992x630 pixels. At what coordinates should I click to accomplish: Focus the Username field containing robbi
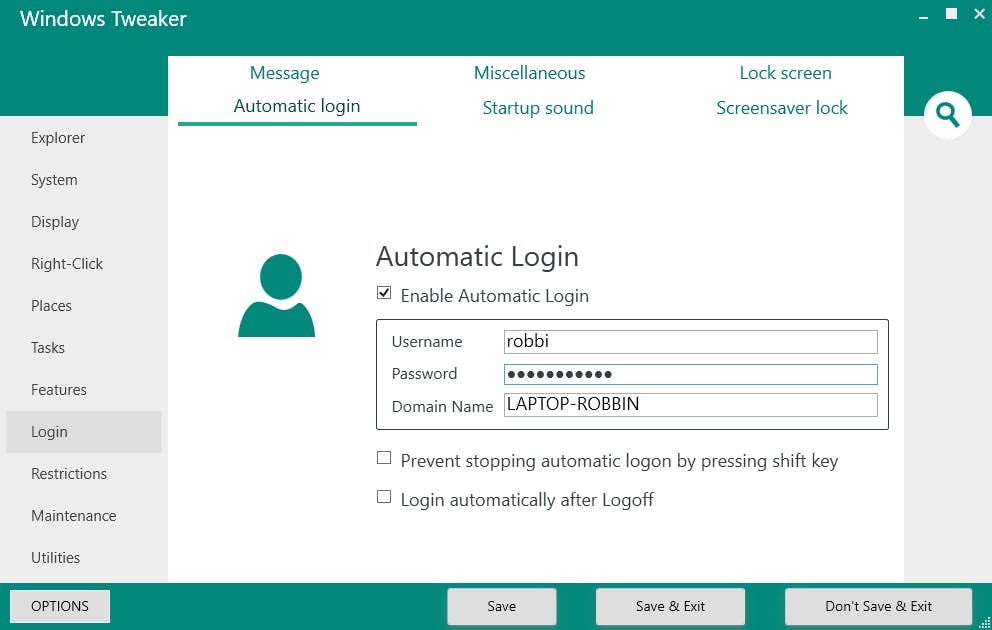(x=691, y=342)
